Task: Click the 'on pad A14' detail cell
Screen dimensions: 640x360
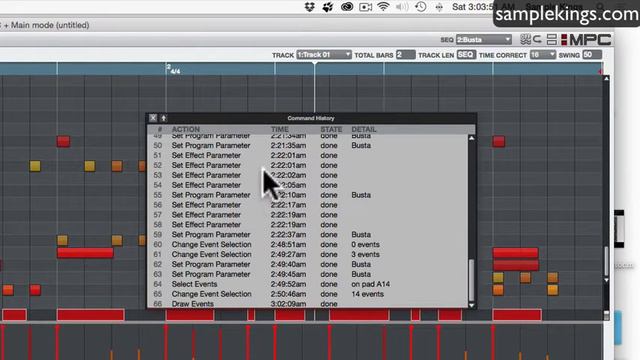Action: tap(371, 284)
